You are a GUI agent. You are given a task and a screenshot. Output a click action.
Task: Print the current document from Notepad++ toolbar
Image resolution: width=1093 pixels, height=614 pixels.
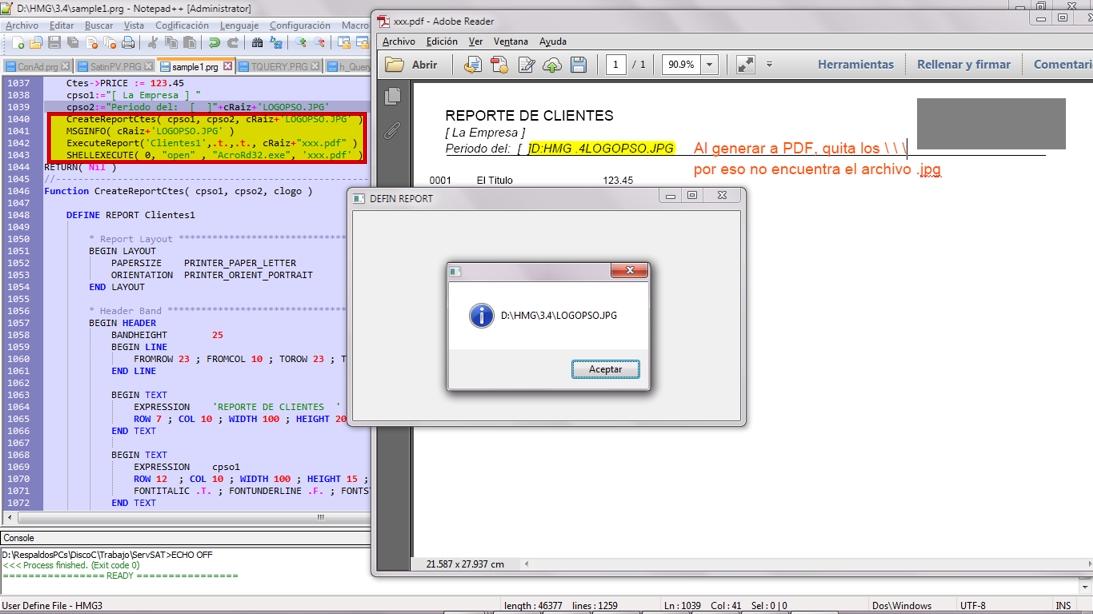pyautogui.click(x=128, y=43)
